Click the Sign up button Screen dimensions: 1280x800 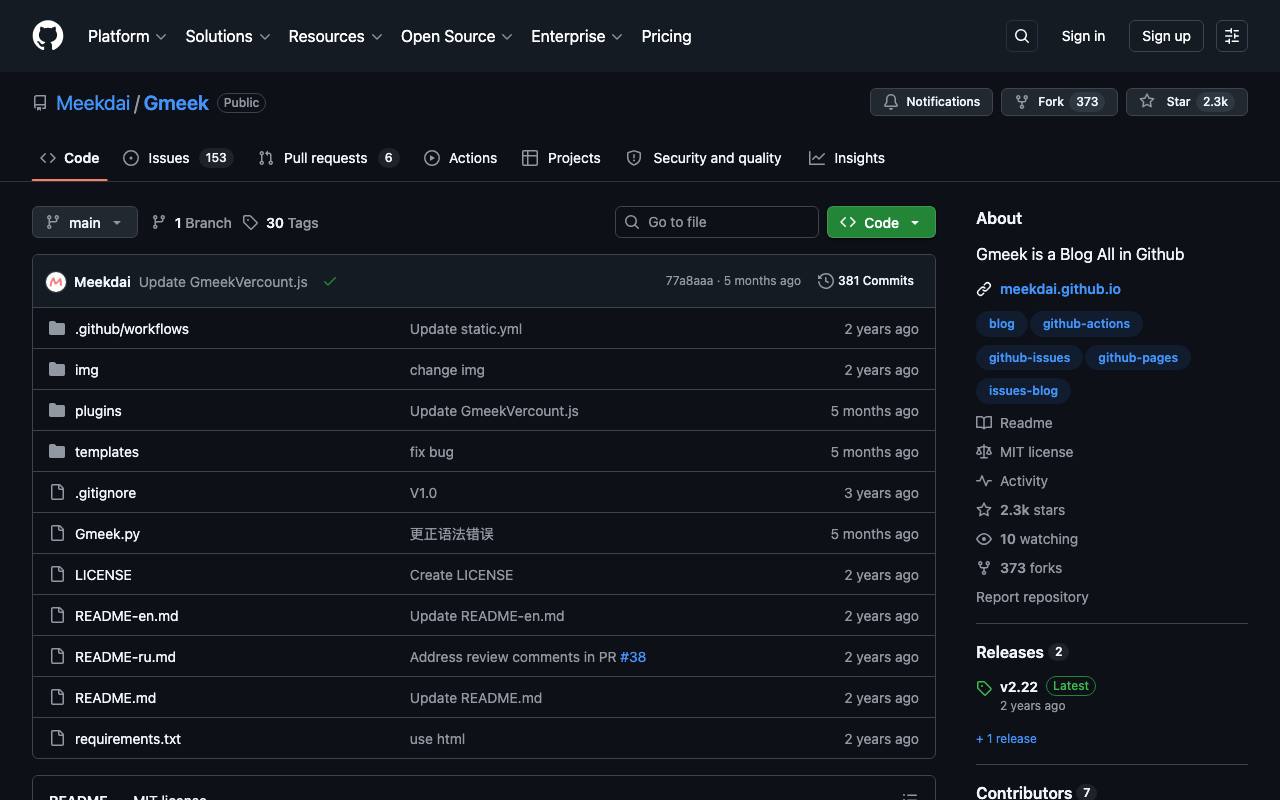coord(1166,36)
